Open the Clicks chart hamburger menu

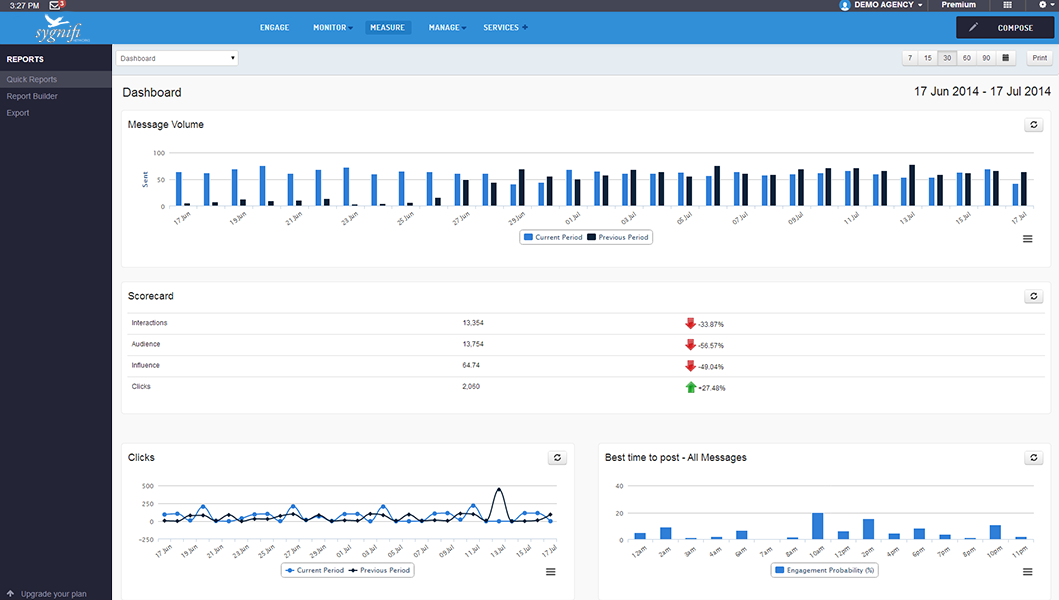point(550,572)
